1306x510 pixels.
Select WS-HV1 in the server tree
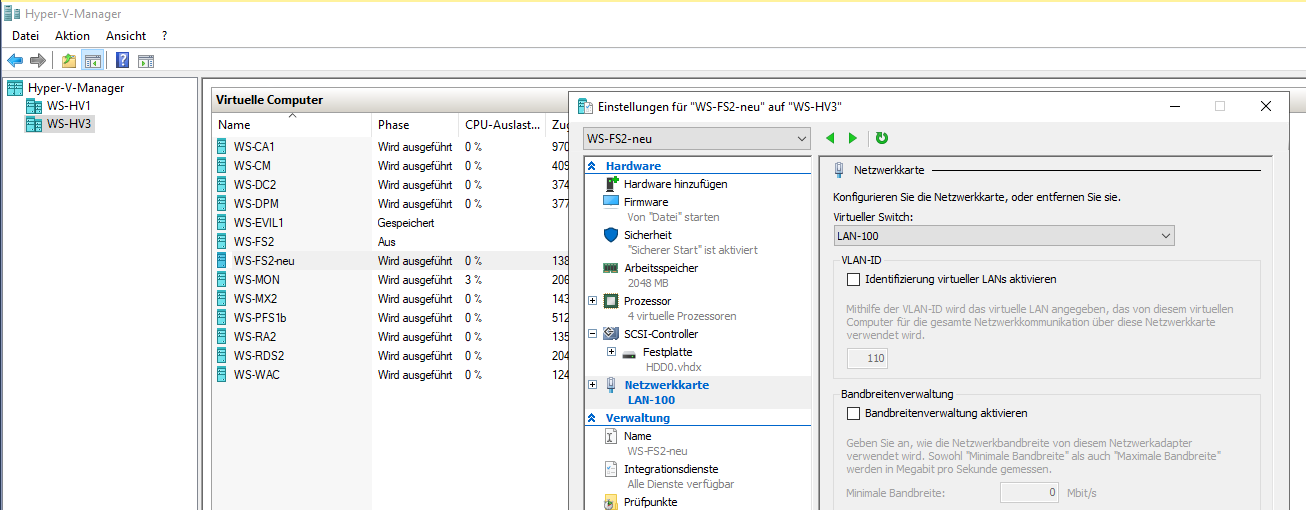pyautogui.click(x=69, y=105)
